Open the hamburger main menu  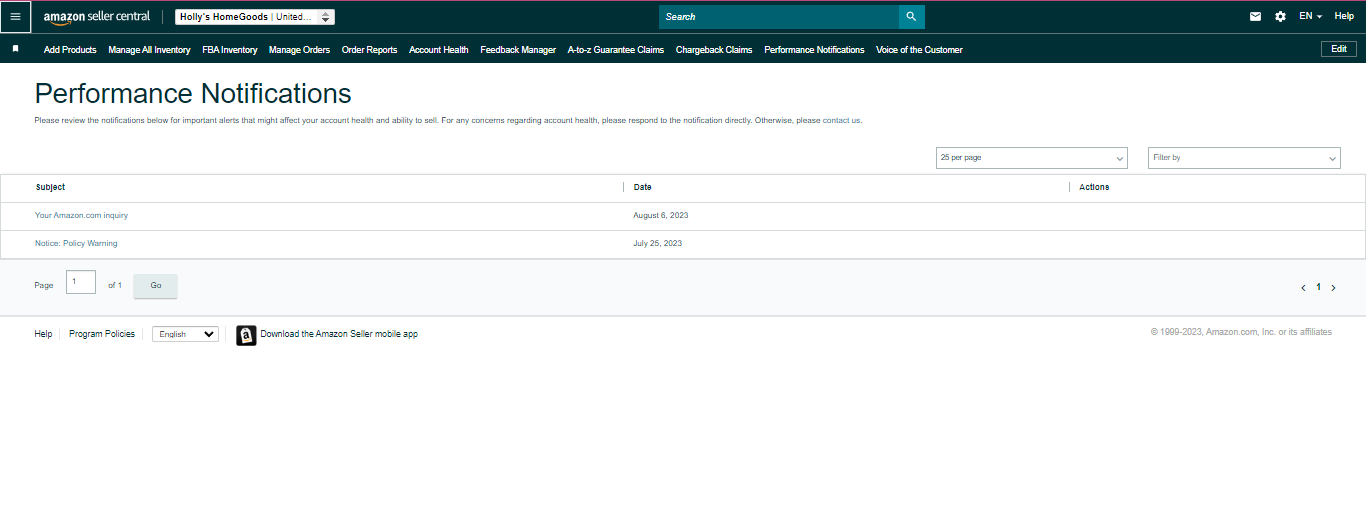click(x=15, y=16)
